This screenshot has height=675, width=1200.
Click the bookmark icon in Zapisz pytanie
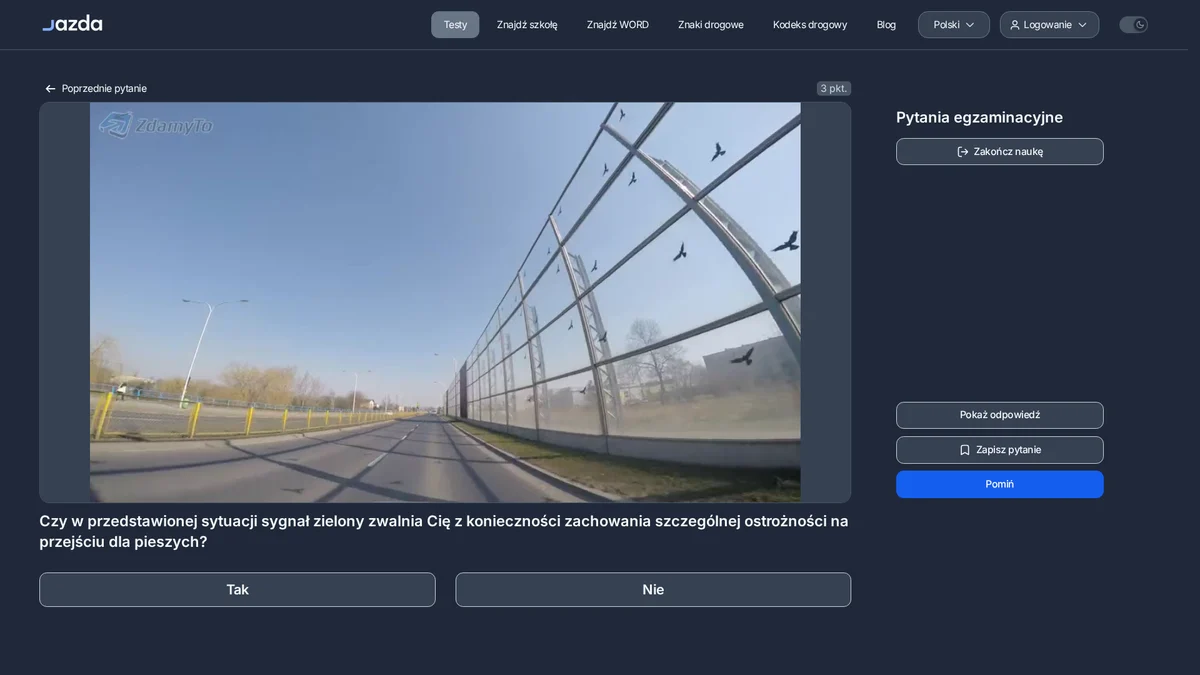[965, 450]
